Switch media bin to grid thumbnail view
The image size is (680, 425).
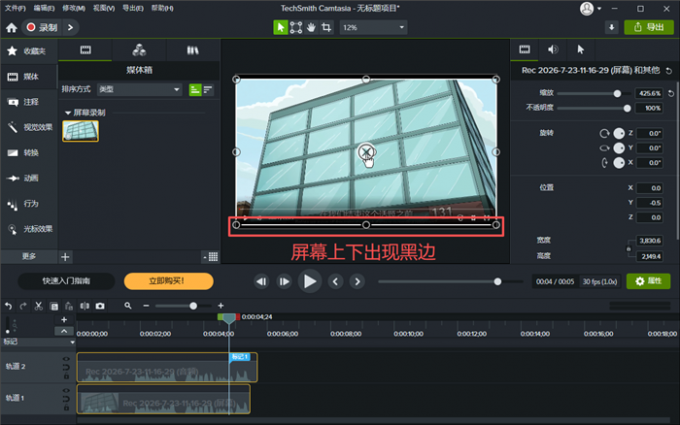[x=213, y=257]
